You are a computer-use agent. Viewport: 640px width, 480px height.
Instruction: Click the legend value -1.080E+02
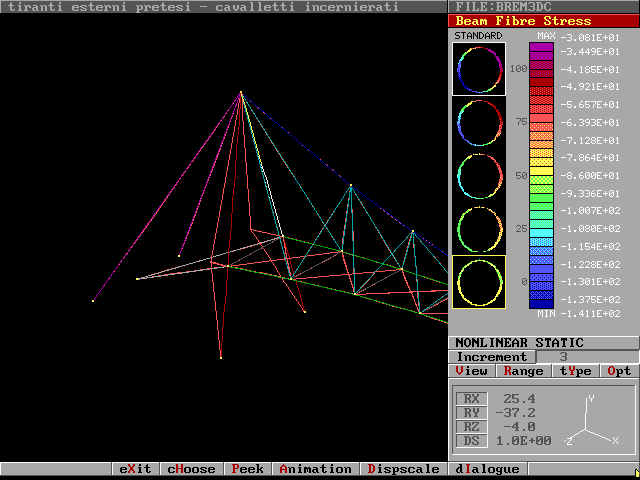(x=590, y=229)
